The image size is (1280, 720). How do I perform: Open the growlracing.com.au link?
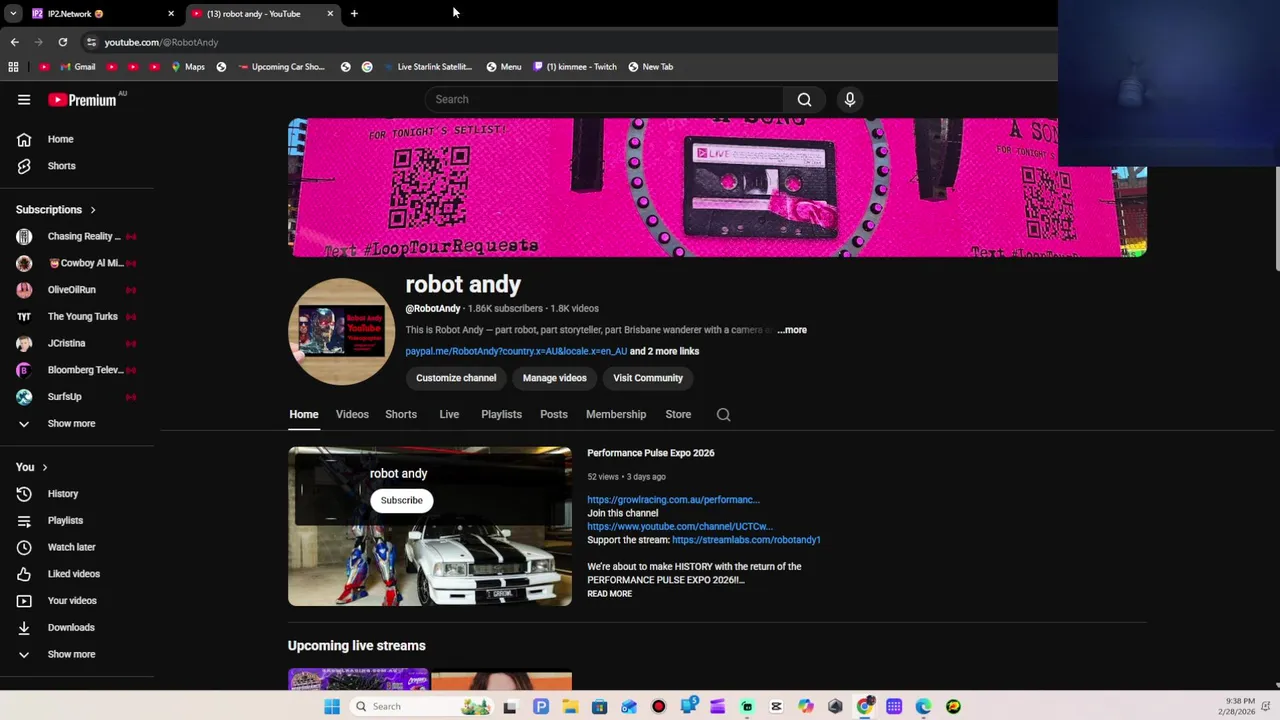coord(673,500)
